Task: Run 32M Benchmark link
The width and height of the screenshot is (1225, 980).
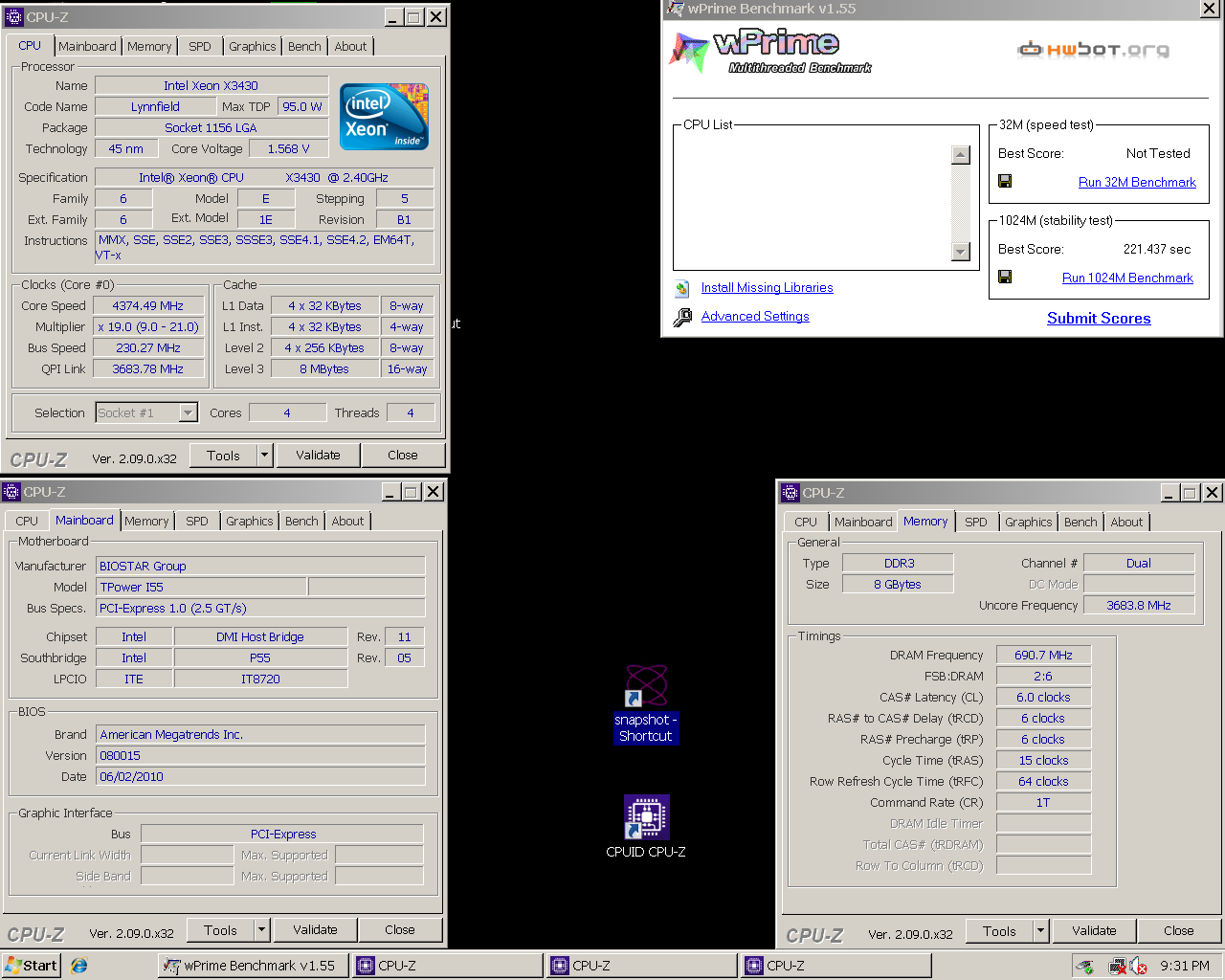Action: pos(1137,183)
